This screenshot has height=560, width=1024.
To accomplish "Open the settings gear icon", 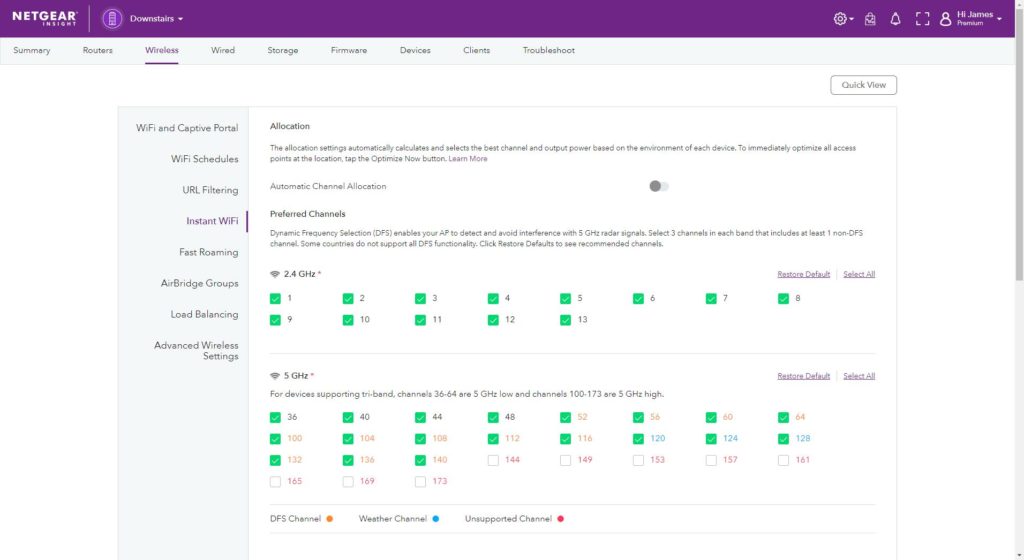I will click(840, 19).
